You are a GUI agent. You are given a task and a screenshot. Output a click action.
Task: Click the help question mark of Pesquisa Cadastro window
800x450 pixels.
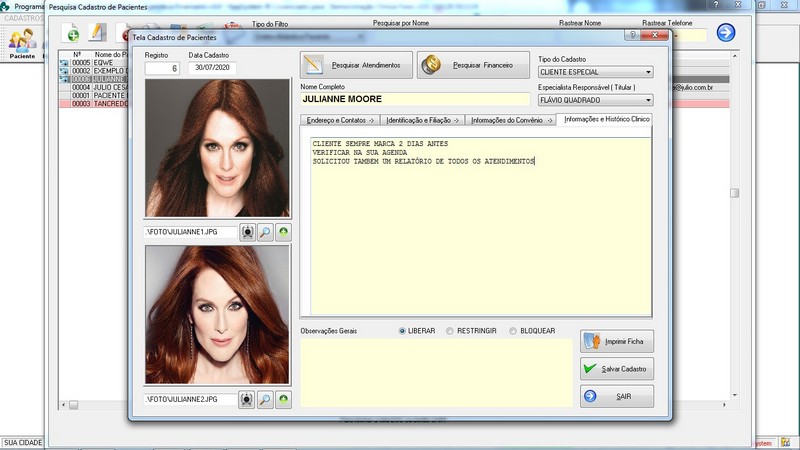716,4
